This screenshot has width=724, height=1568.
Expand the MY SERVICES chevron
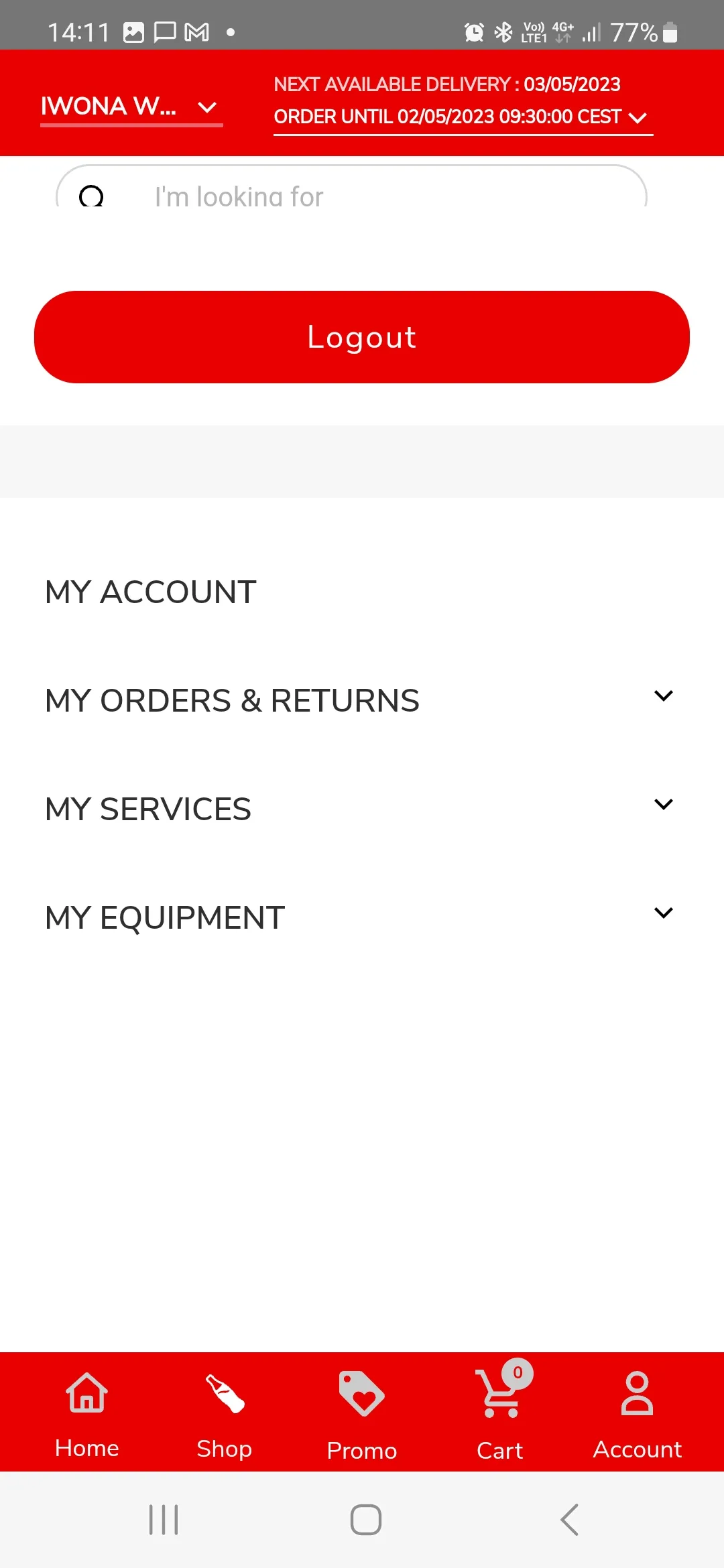point(664,804)
